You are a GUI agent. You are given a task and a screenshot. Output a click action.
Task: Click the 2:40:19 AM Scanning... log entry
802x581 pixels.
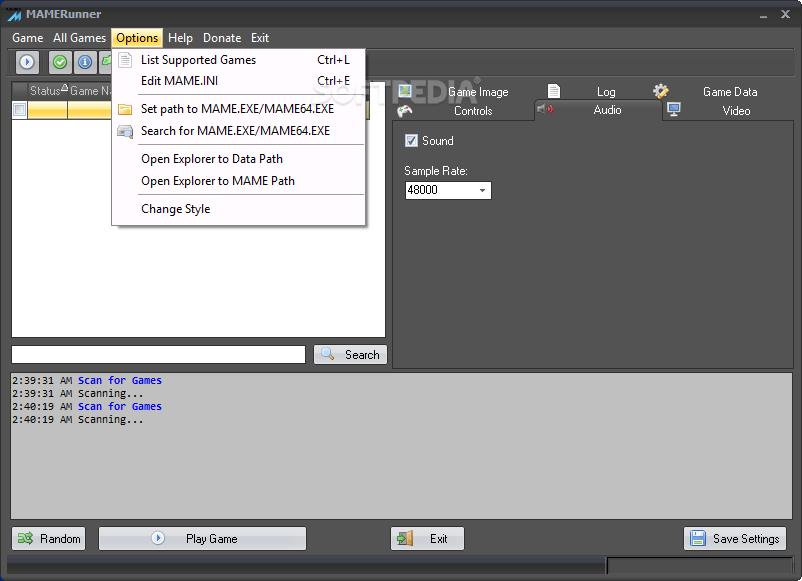coord(78,419)
